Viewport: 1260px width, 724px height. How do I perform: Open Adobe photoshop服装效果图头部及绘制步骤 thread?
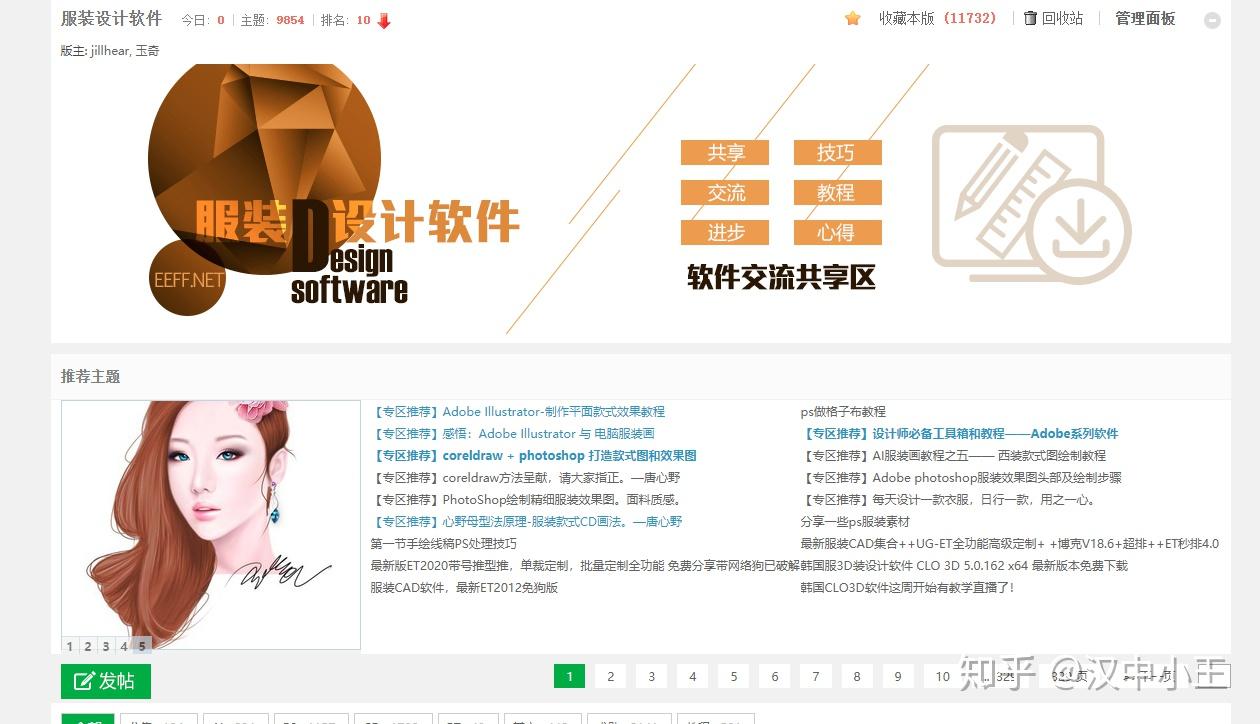tap(997, 477)
